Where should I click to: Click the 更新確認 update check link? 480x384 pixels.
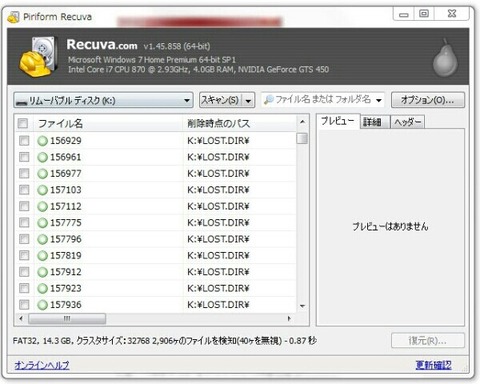point(433,365)
